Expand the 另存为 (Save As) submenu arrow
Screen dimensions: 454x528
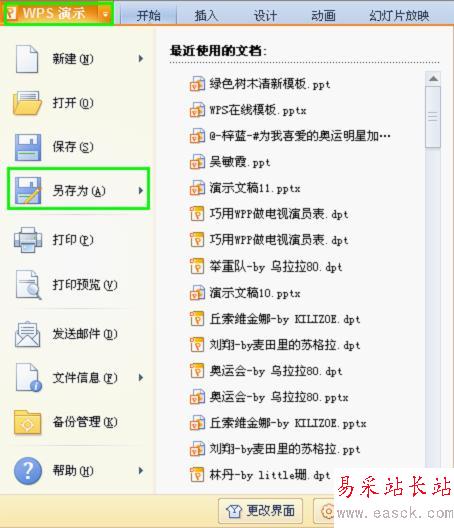pyautogui.click(x=141, y=191)
